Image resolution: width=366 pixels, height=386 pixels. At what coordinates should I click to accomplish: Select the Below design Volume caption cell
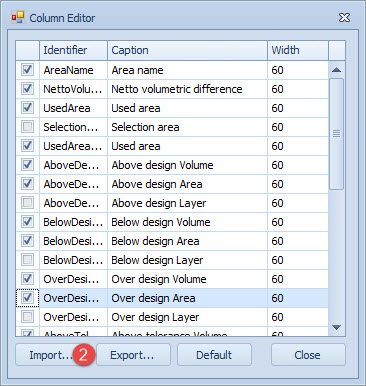click(x=187, y=222)
